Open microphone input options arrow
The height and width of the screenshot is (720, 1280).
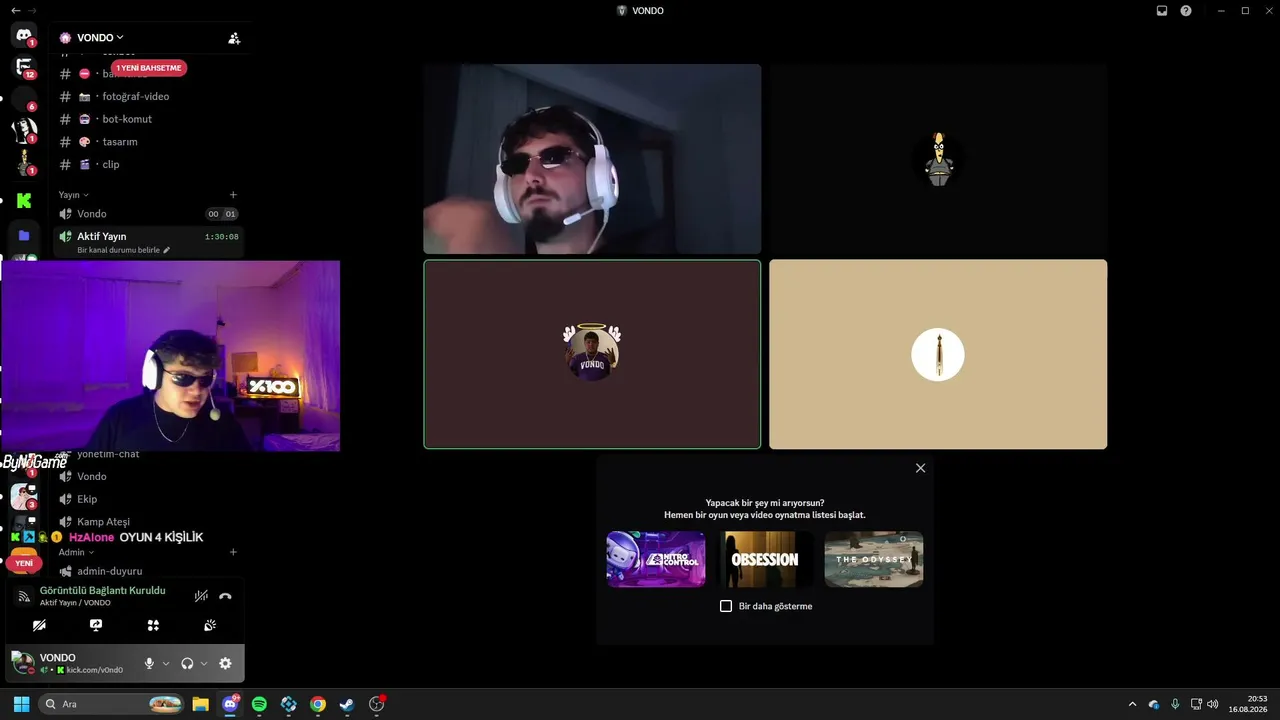click(x=166, y=663)
